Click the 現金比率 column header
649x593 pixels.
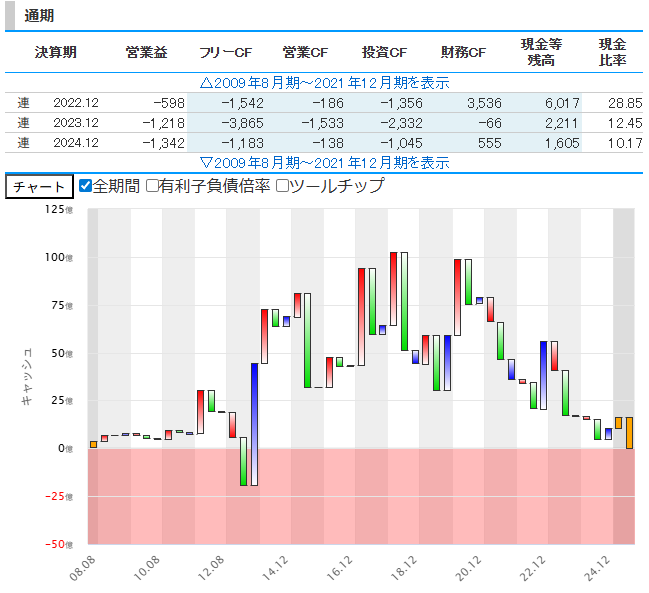[612, 53]
